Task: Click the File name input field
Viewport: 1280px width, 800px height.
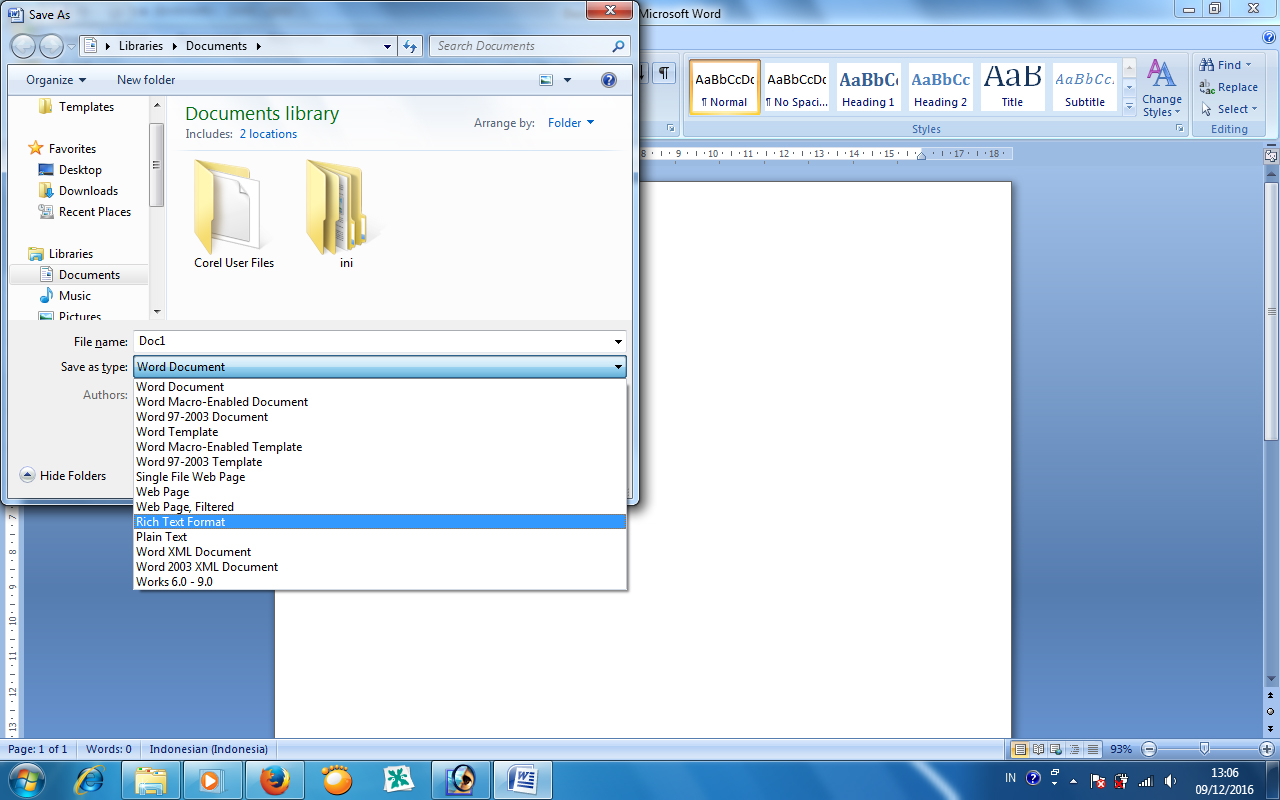Action: point(372,342)
